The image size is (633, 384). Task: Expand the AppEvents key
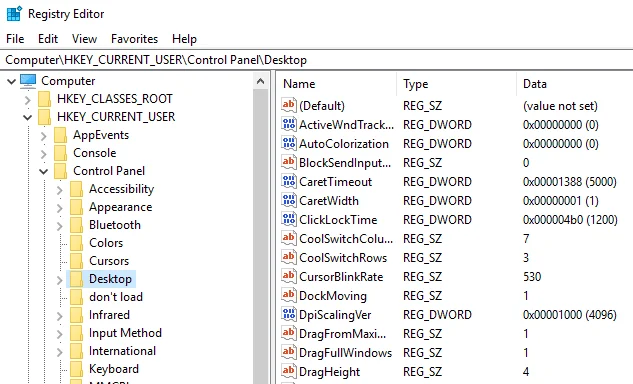pos(44,136)
